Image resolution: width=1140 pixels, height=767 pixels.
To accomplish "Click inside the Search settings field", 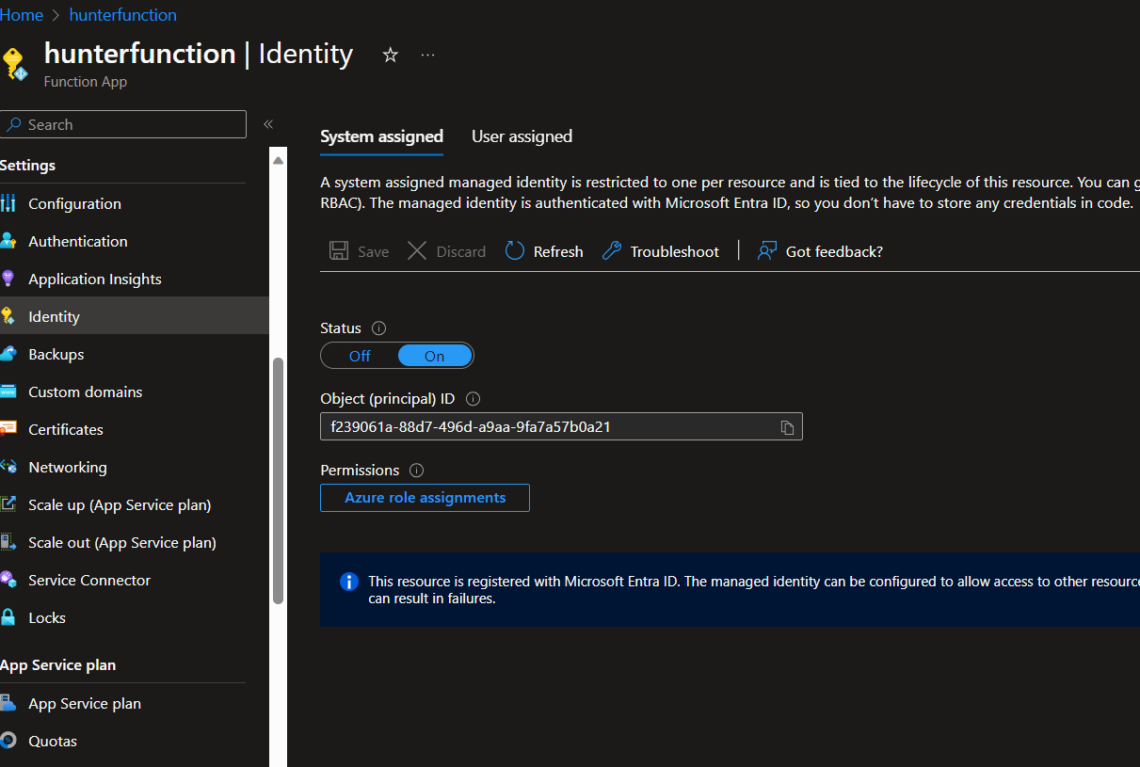I will click(120, 124).
